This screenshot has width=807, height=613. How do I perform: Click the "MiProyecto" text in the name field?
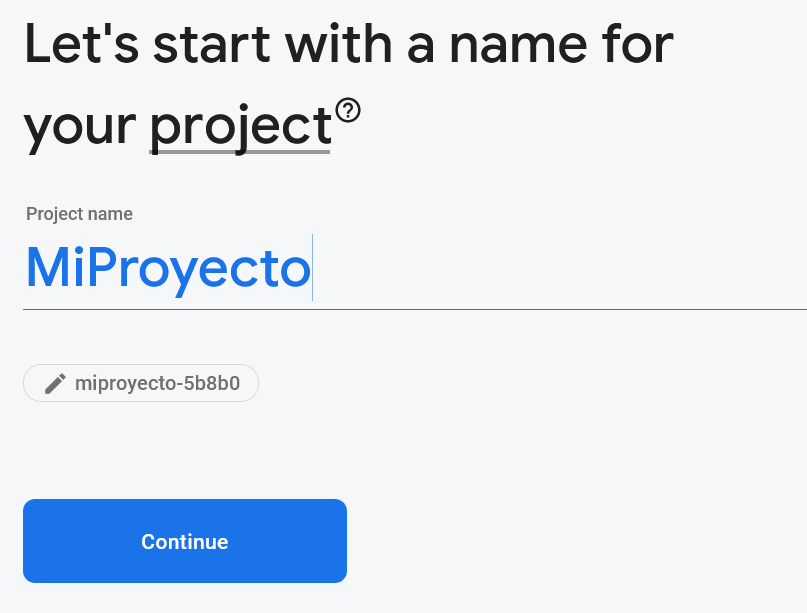168,268
